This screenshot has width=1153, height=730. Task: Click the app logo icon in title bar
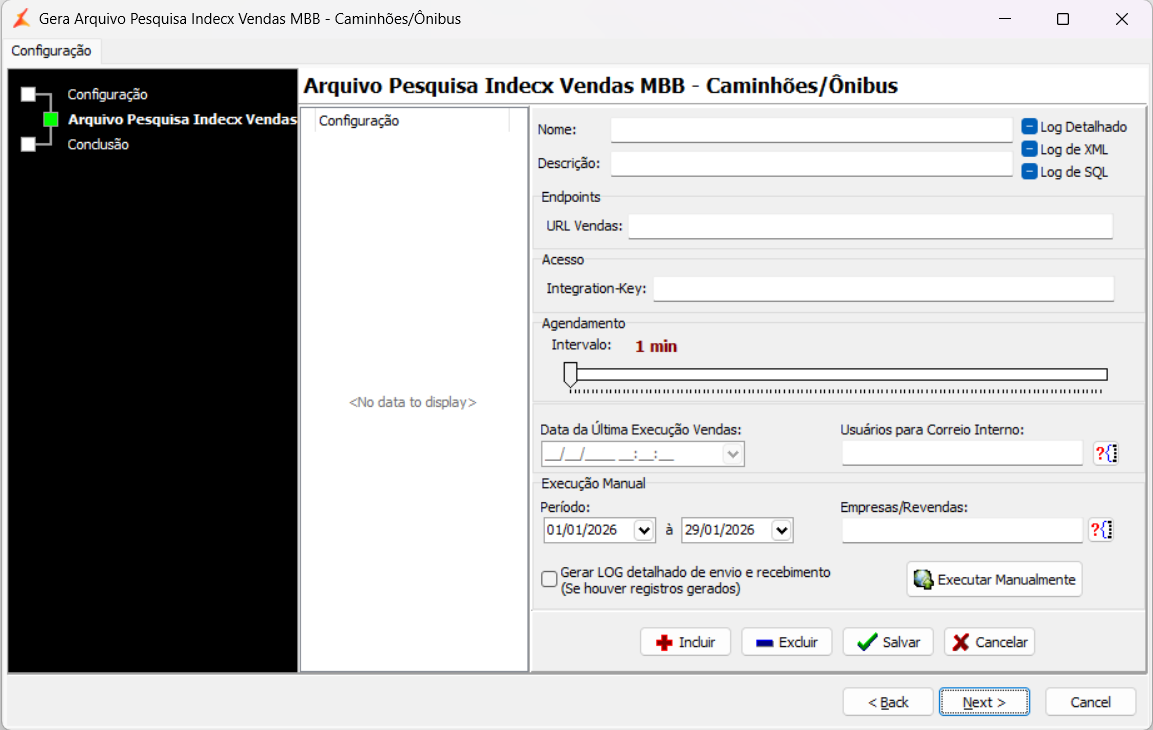pos(22,18)
